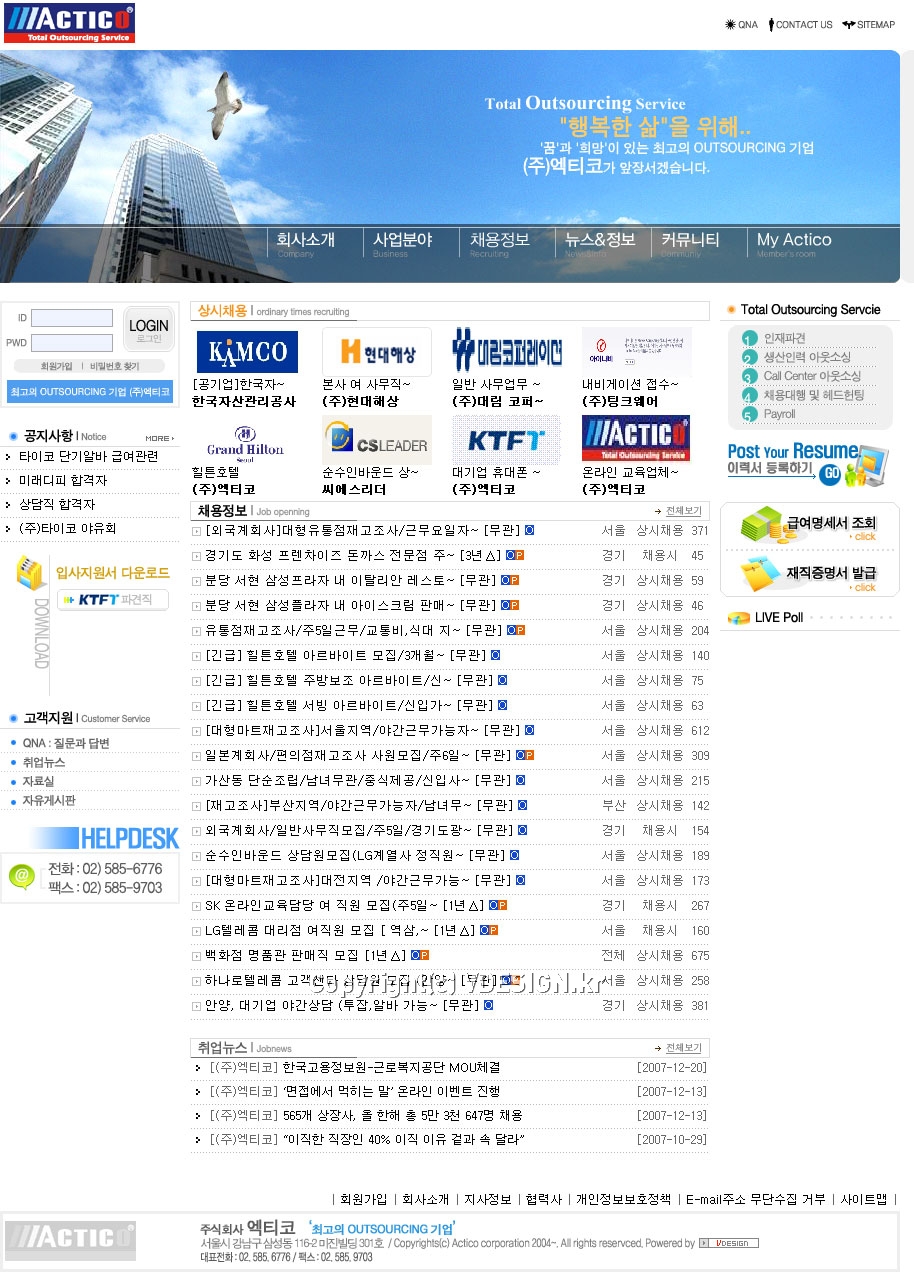Click the 급여명세서 조회 money icon

pos(768,525)
